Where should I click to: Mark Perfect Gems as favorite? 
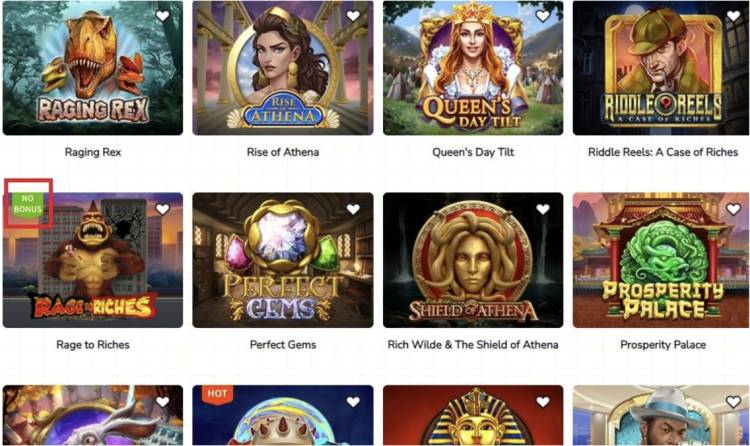point(353,209)
